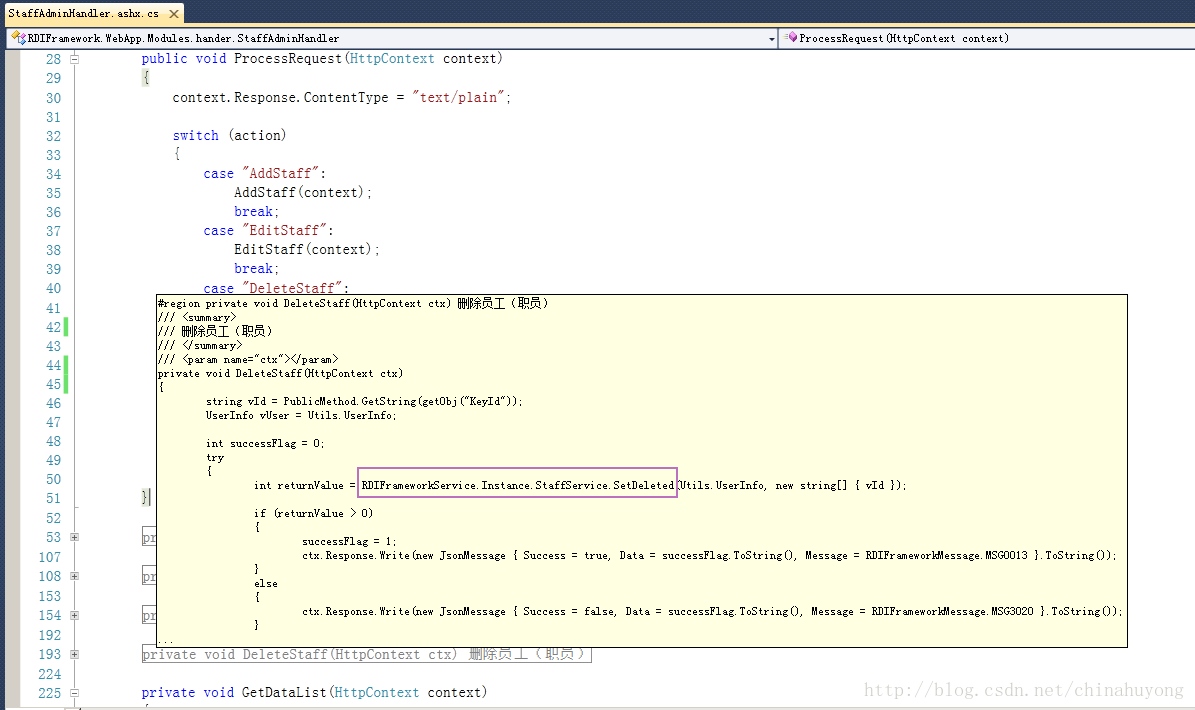Open the class navigation dropdown arrow

click(x=771, y=38)
